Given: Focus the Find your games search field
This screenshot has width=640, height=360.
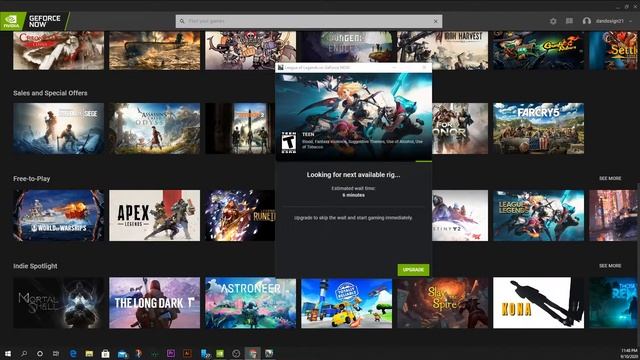Looking at the screenshot, I should pyautogui.click(x=309, y=21).
